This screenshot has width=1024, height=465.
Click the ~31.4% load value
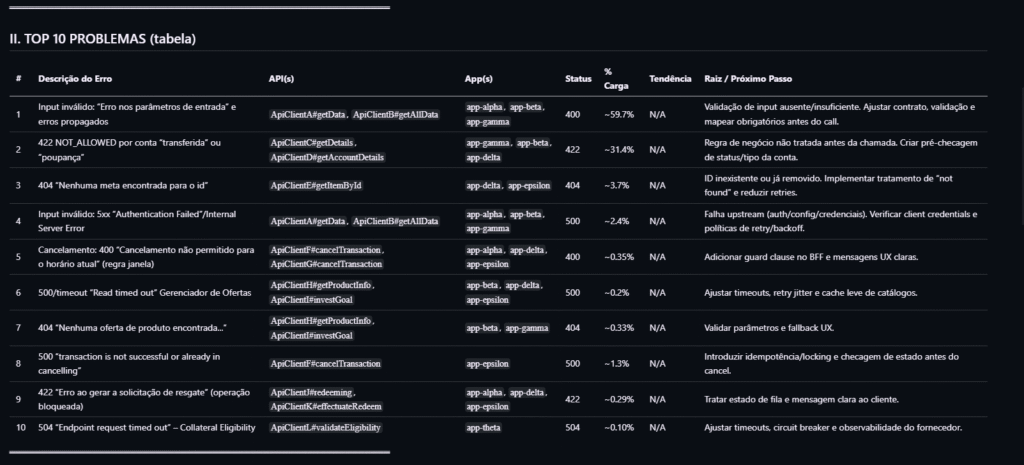[619, 150]
